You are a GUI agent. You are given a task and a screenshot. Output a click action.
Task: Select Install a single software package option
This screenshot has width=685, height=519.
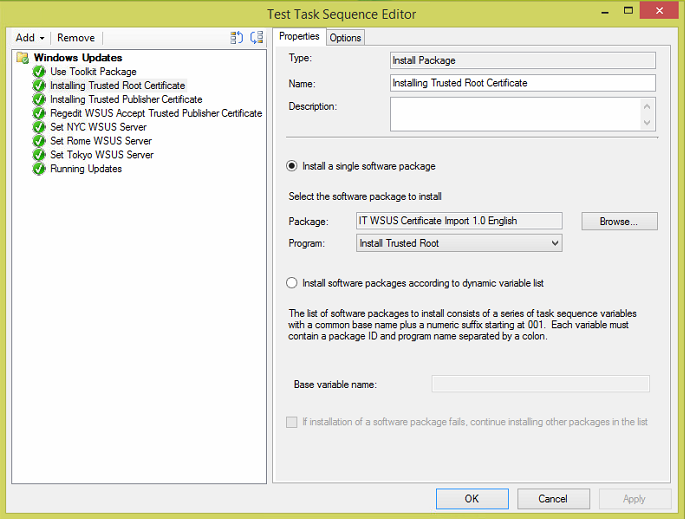point(292,166)
